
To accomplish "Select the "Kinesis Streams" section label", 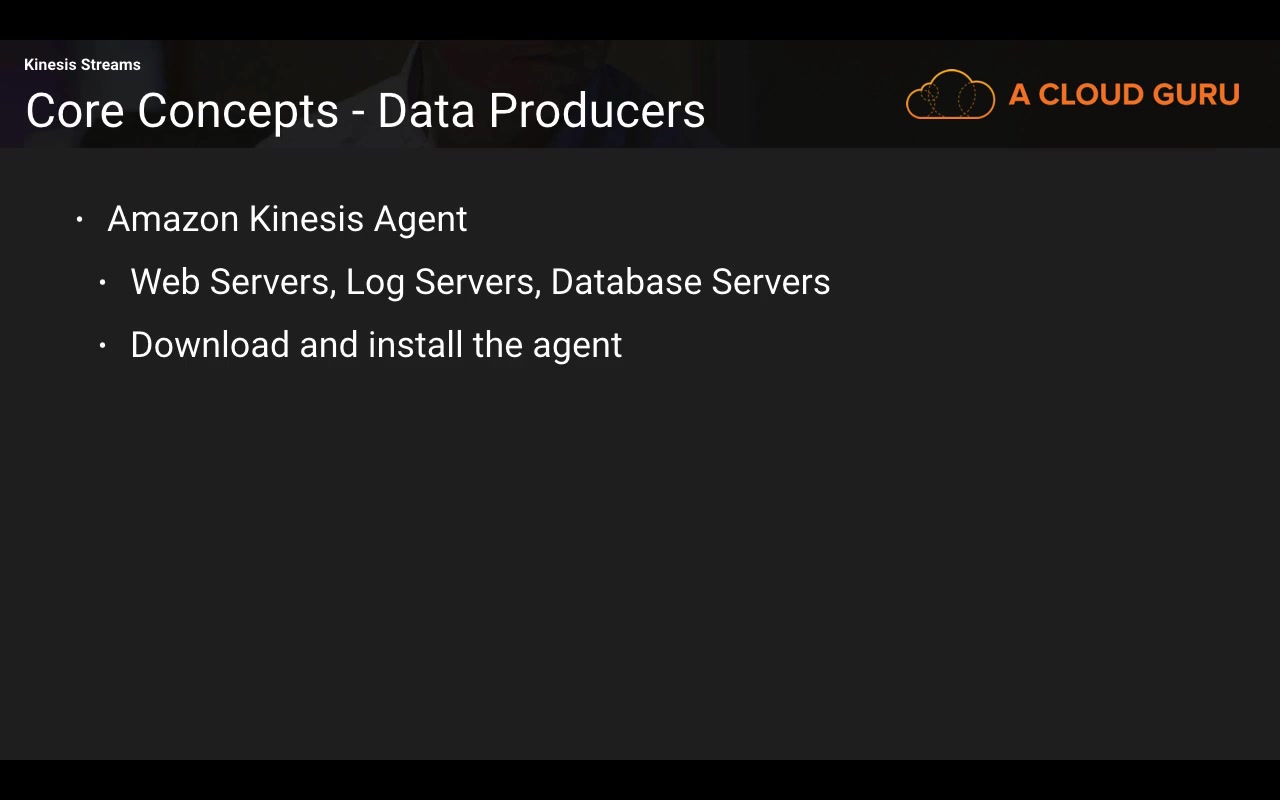I will 82,65.
